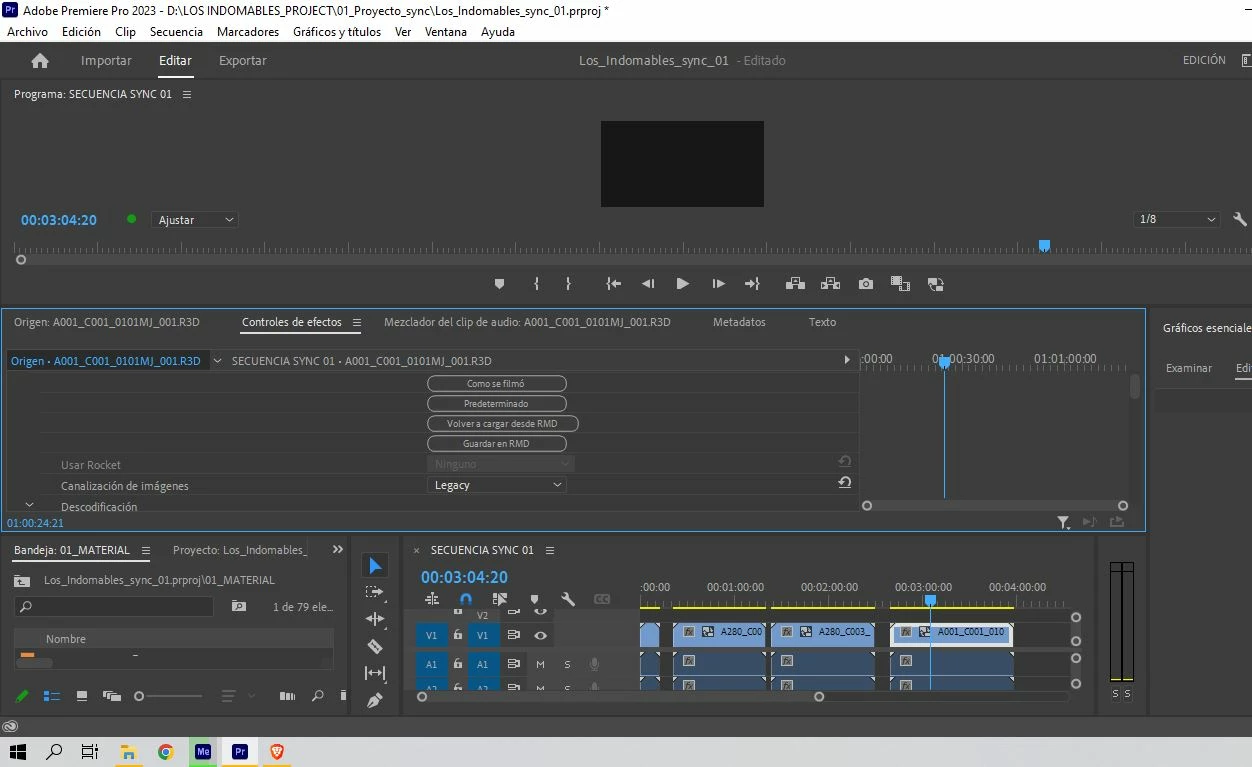
Task: Switch bin to List view
Action: 52,696
